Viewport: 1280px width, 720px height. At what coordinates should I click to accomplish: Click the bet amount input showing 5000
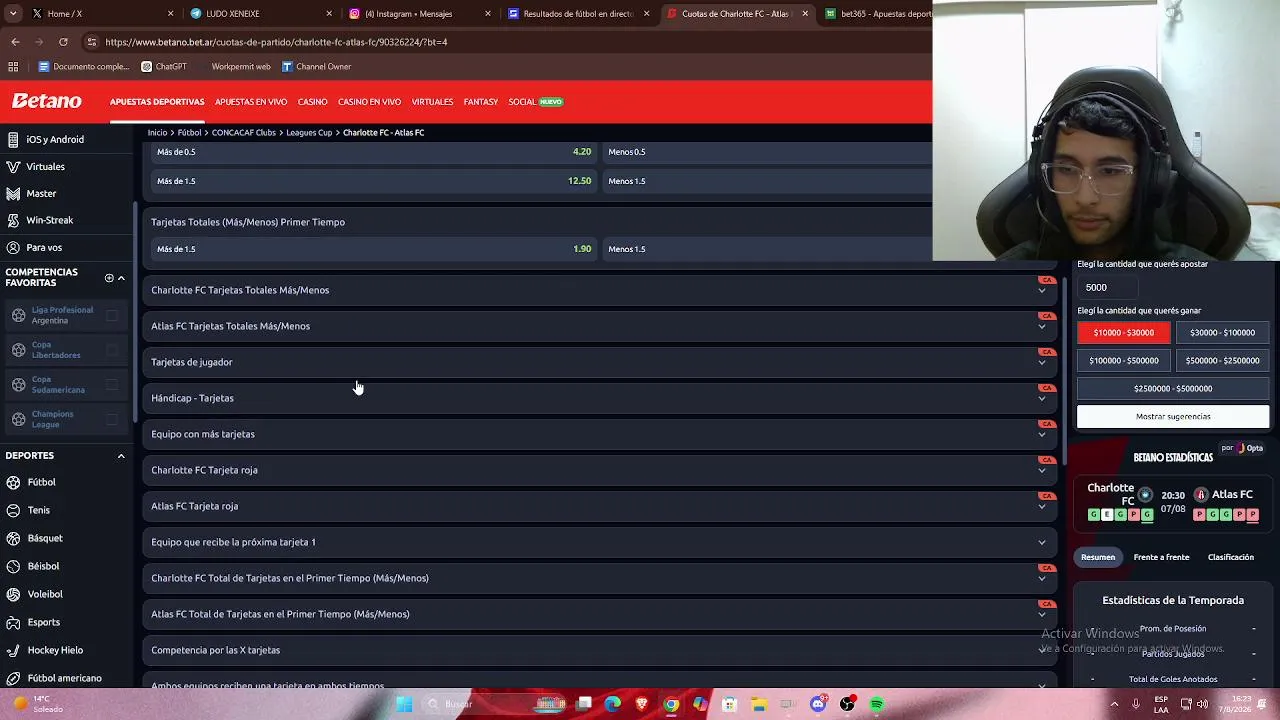(x=1107, y=287)
